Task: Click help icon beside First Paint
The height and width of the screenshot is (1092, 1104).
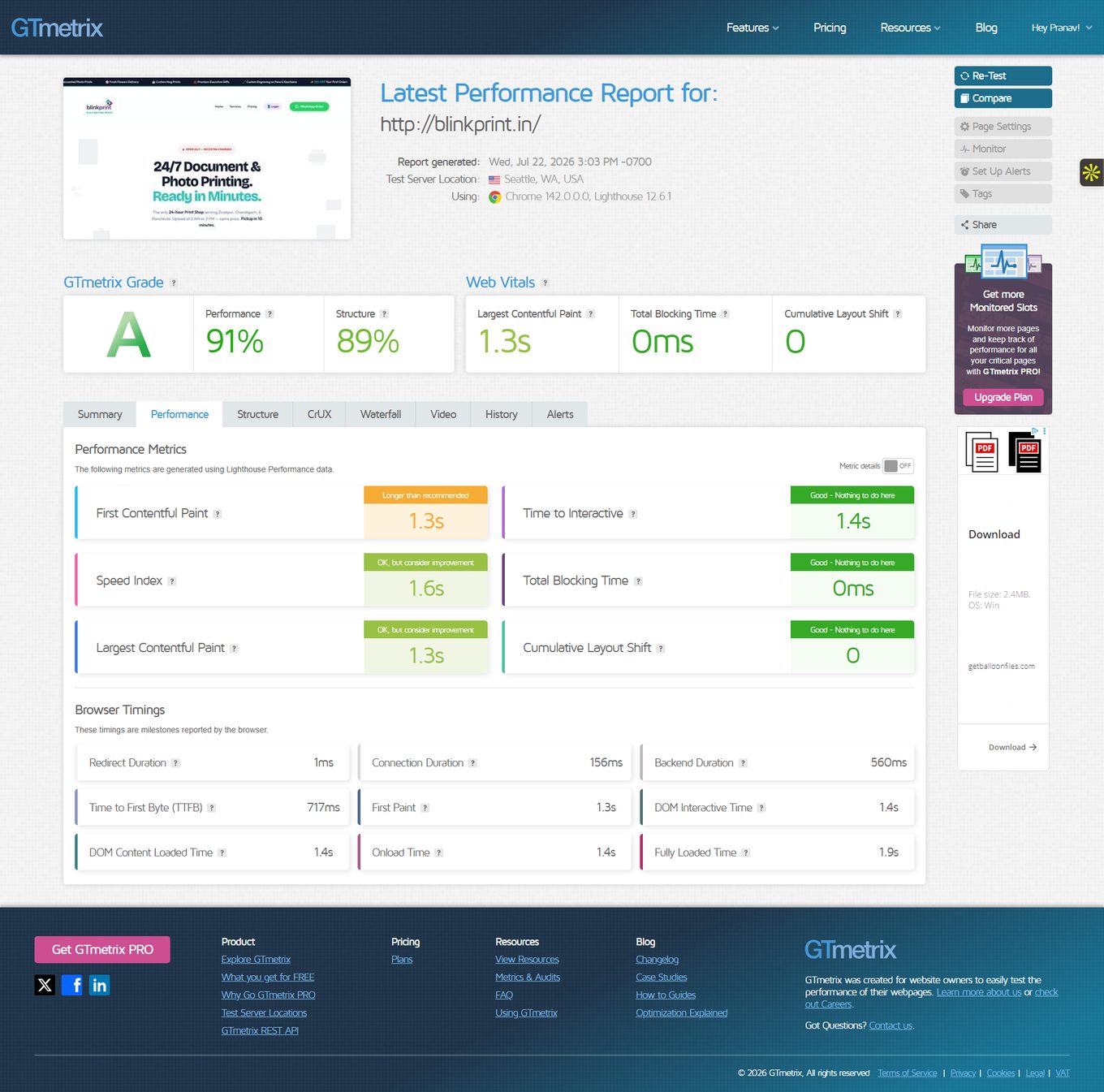Action: pos(425,808)
